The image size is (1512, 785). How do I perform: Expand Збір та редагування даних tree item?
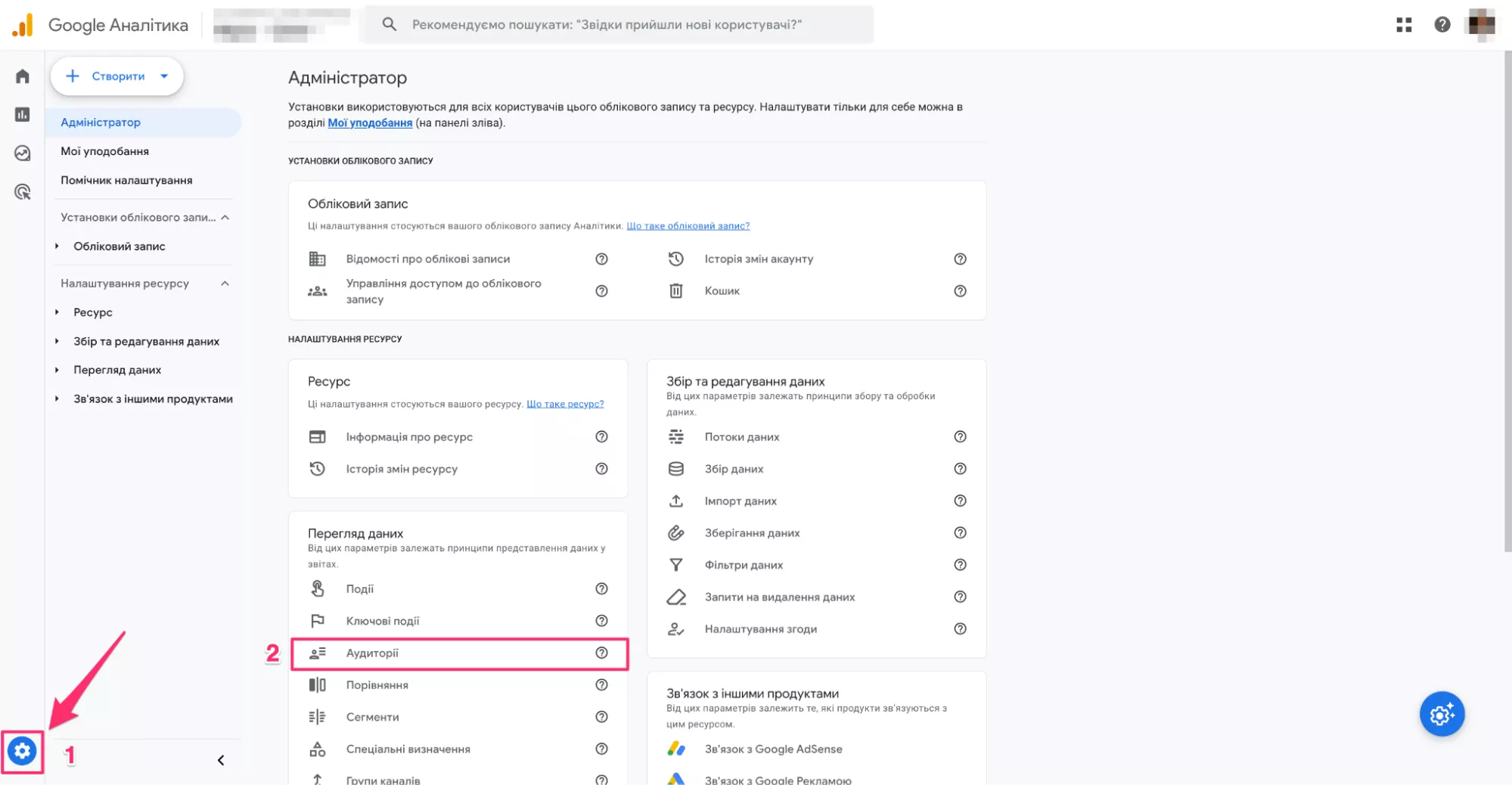pyautogui.click(x=57, y=341)
